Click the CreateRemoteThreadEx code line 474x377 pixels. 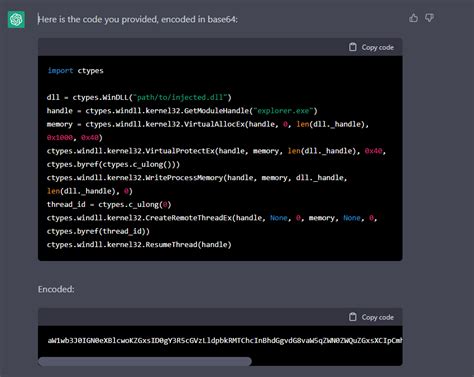pos(212,218)
